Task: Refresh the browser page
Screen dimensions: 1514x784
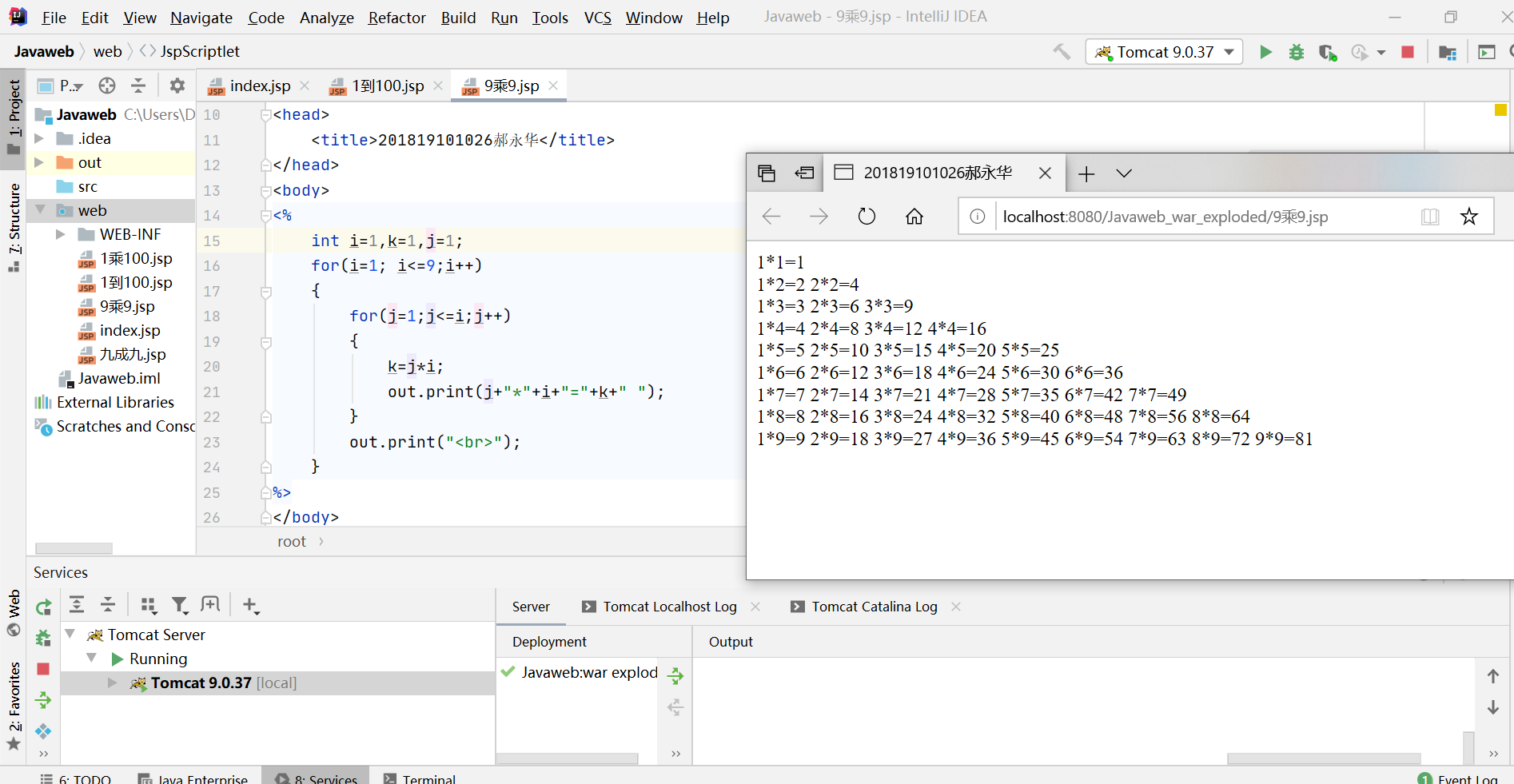Action: 867,217
